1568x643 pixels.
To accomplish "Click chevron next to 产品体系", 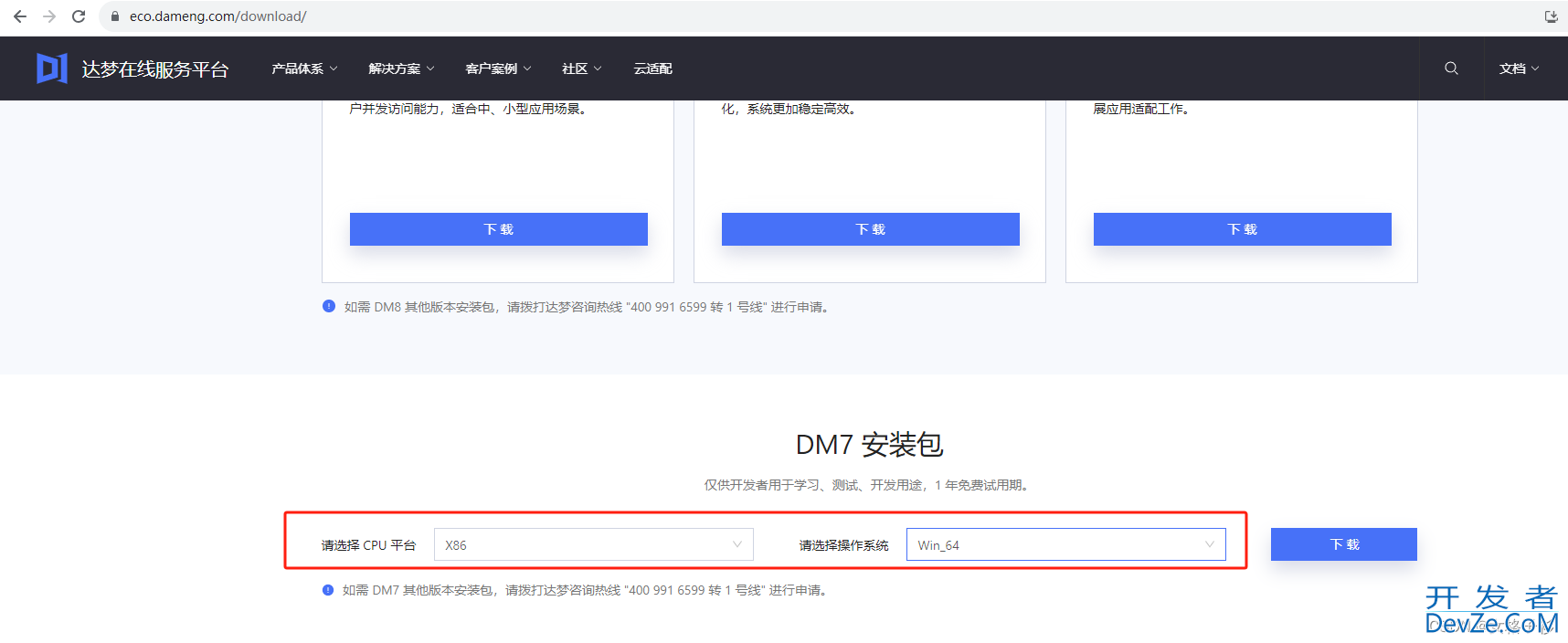I will pyautogui.click(x=334, y=69).
